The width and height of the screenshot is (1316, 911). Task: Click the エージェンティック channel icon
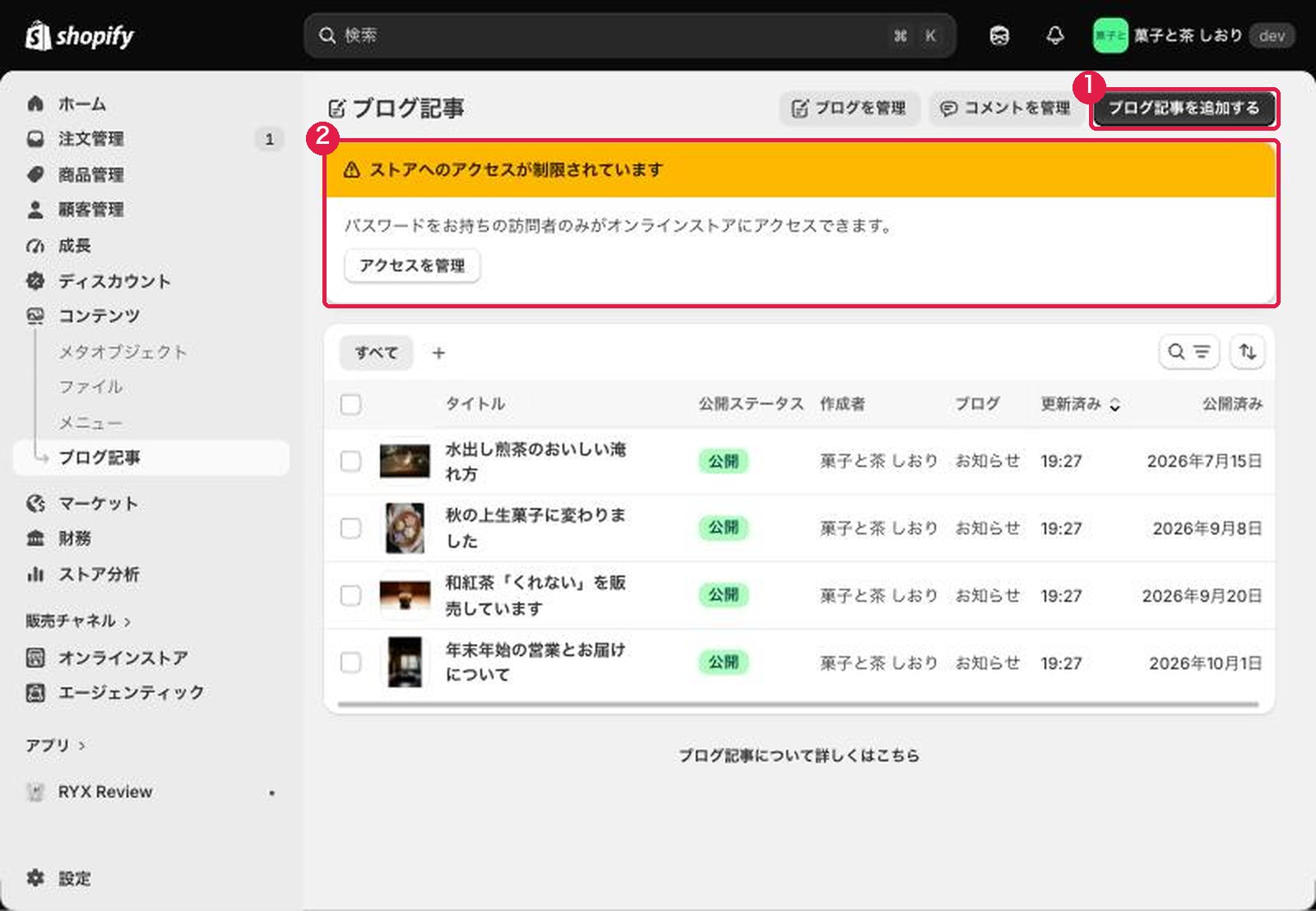point(35,692)
